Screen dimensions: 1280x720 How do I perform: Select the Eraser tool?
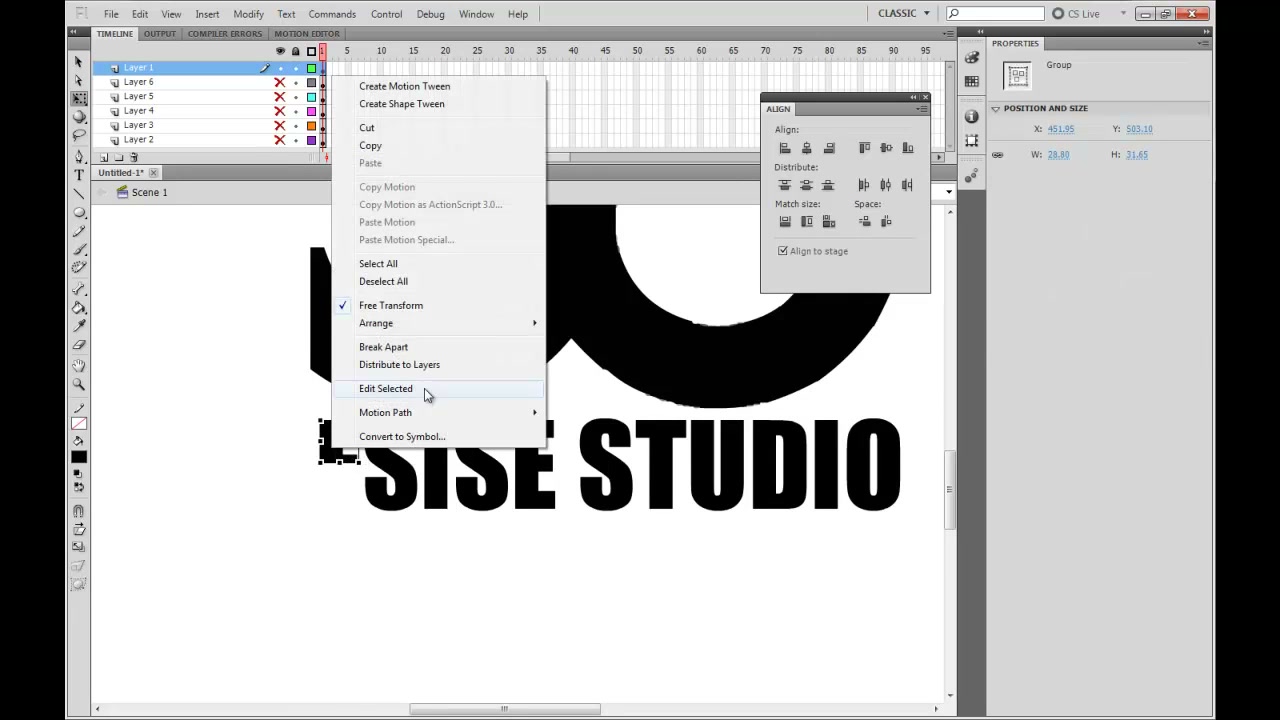point(79,345)
